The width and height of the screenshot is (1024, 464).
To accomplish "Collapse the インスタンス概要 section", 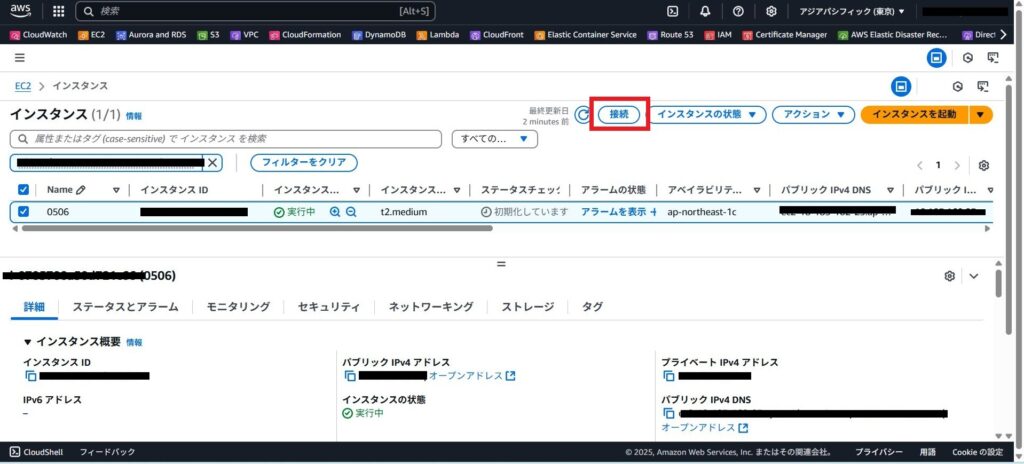I will pos(28,342).
